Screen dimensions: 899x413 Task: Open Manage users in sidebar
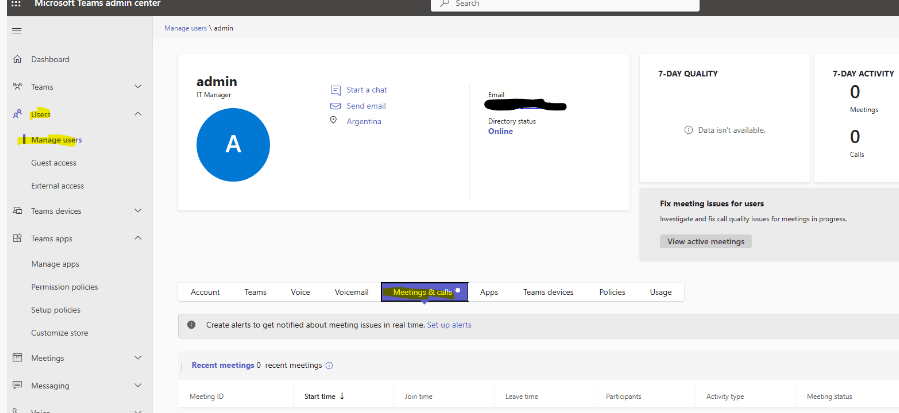pos(56,140)
